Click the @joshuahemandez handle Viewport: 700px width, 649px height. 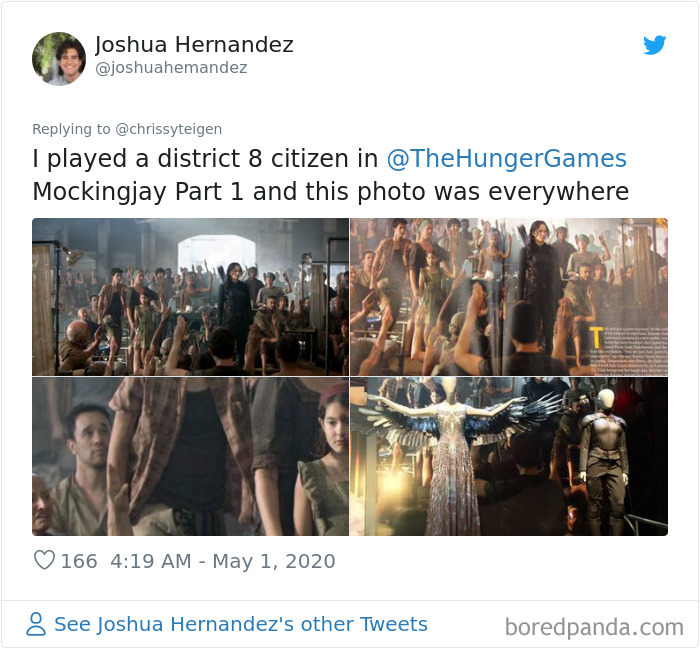[171, 68]
